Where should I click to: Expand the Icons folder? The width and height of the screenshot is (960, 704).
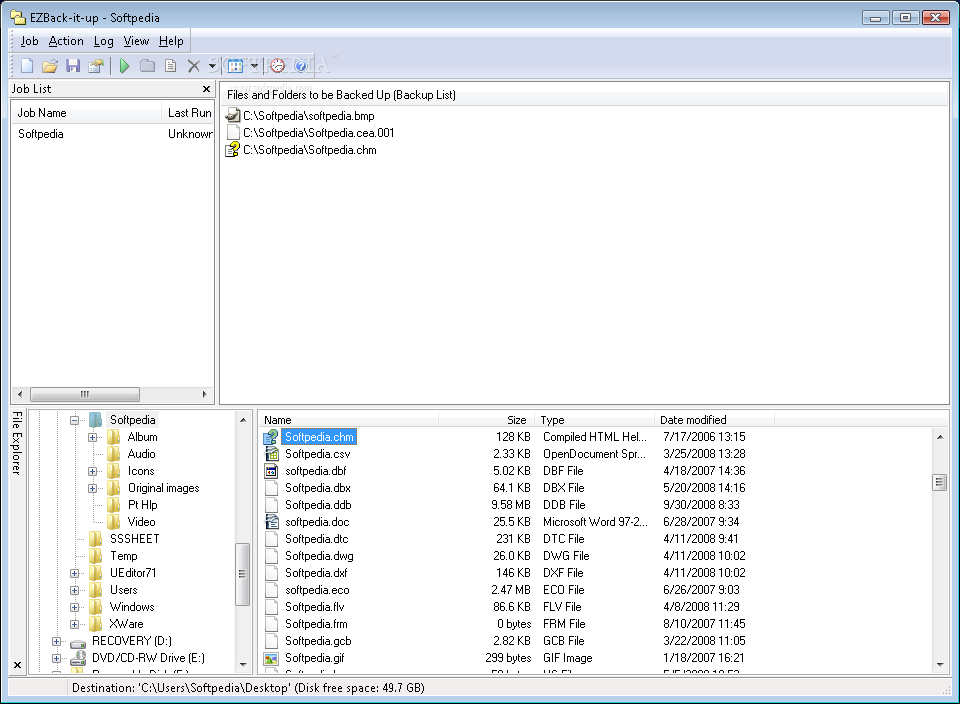coord(92,471)
